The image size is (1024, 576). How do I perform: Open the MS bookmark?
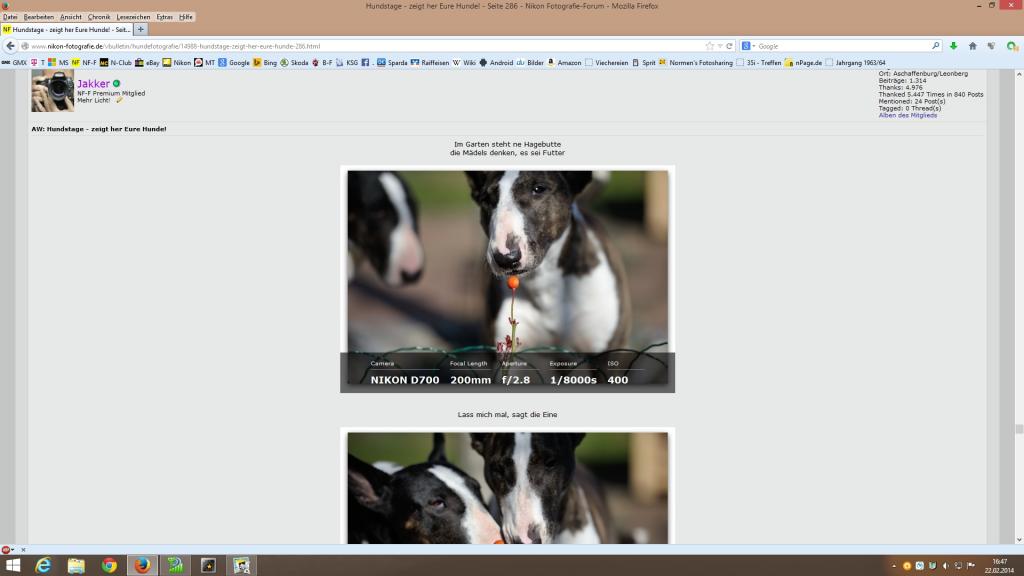click(x=58, y=63)
